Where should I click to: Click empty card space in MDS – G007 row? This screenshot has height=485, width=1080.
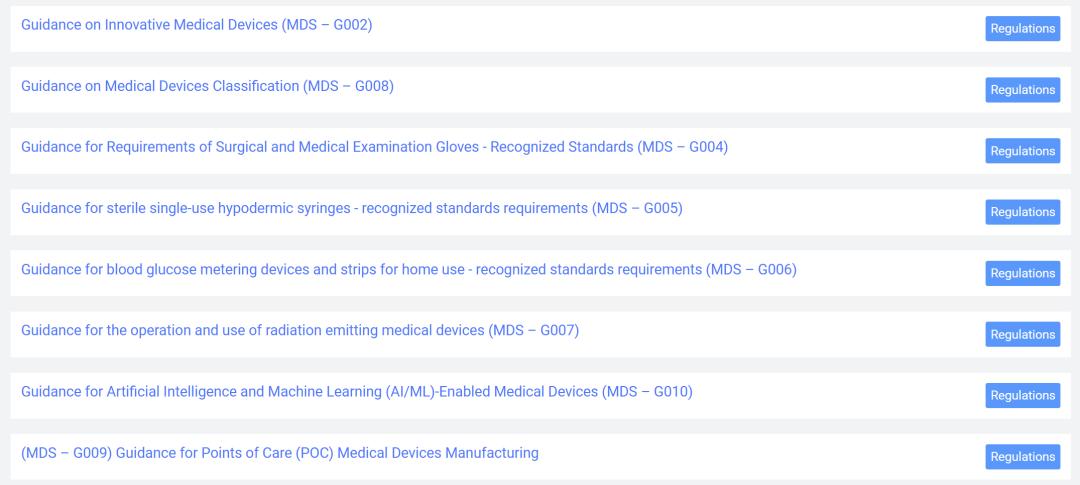pyautogui.click(x=780, y=334)
